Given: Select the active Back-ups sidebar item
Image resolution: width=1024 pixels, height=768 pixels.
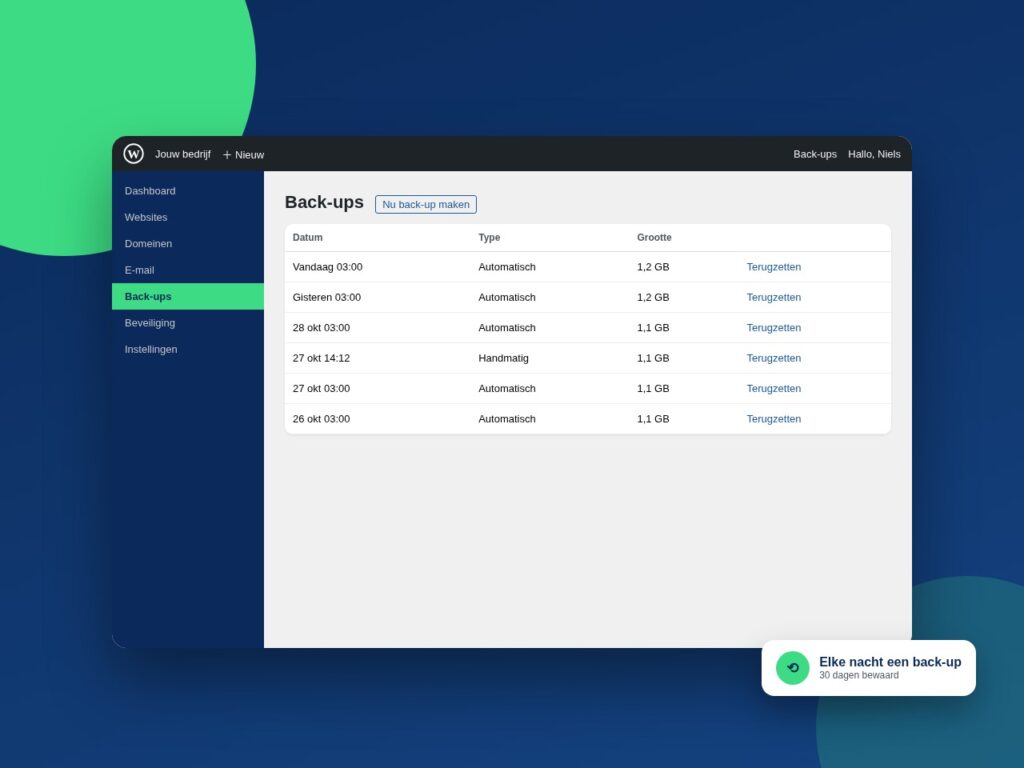Looking at the screenshot, I should pos(188,296).
